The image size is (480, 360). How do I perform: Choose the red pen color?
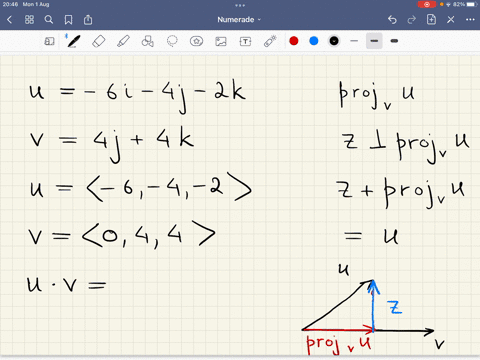click(294, 41)
